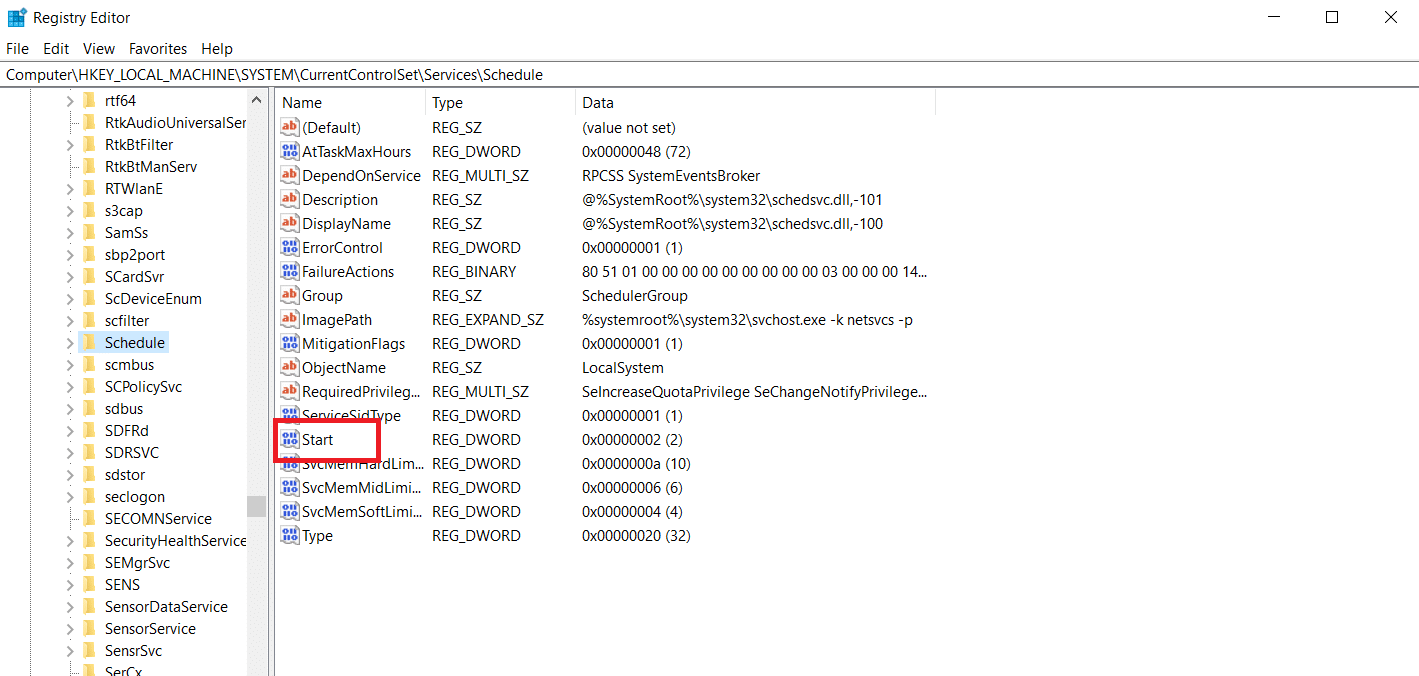The height and width of the screenshot is (676, 1419).
Task: Select the ScDeviceEnum key
Action: [153, 299]
